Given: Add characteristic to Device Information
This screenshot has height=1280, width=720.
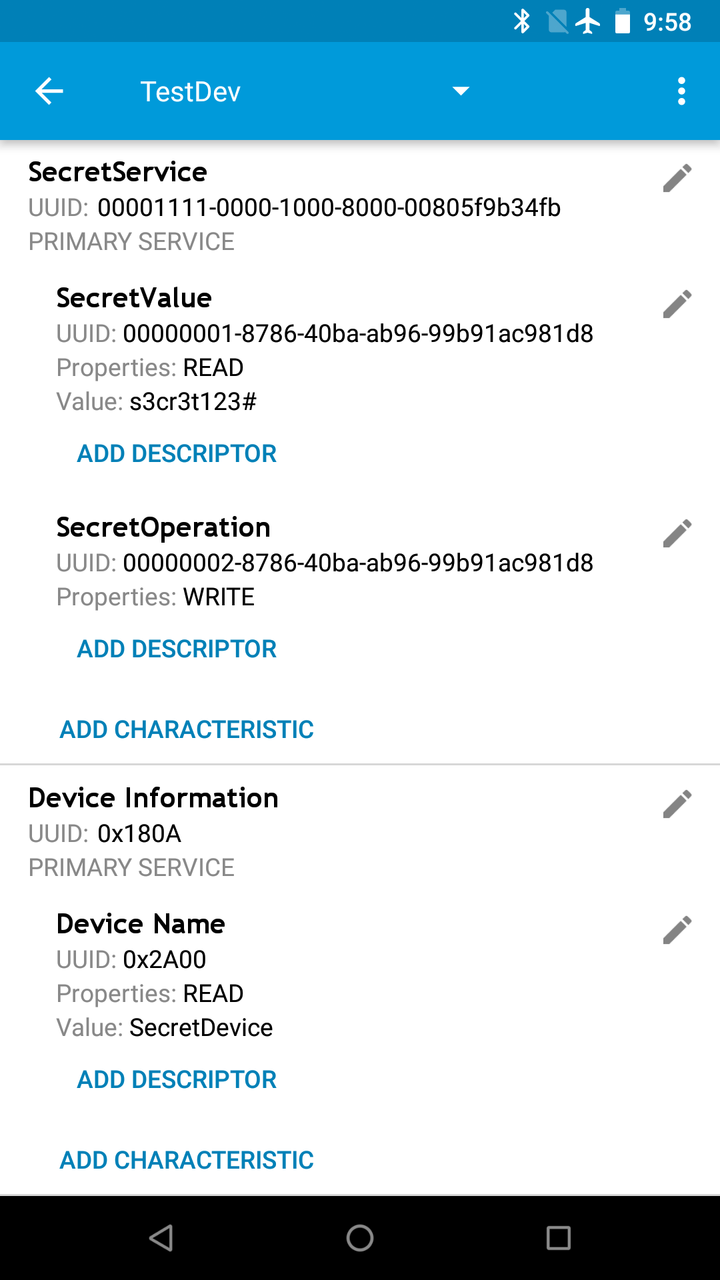Looking at the screenshot, I should [x=187, y=1160].
